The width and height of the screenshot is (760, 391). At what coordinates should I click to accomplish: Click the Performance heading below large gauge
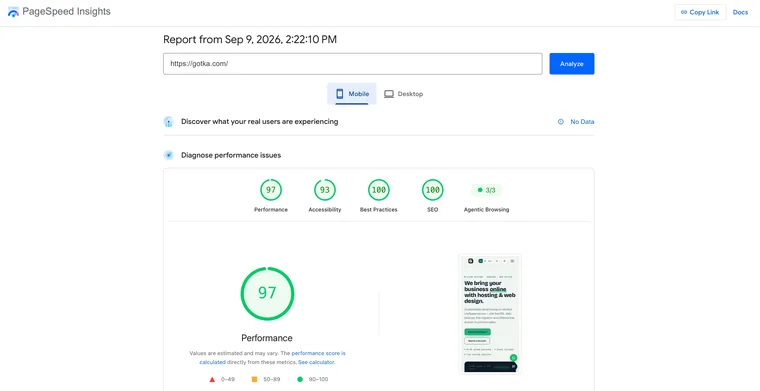pos(267,338)
